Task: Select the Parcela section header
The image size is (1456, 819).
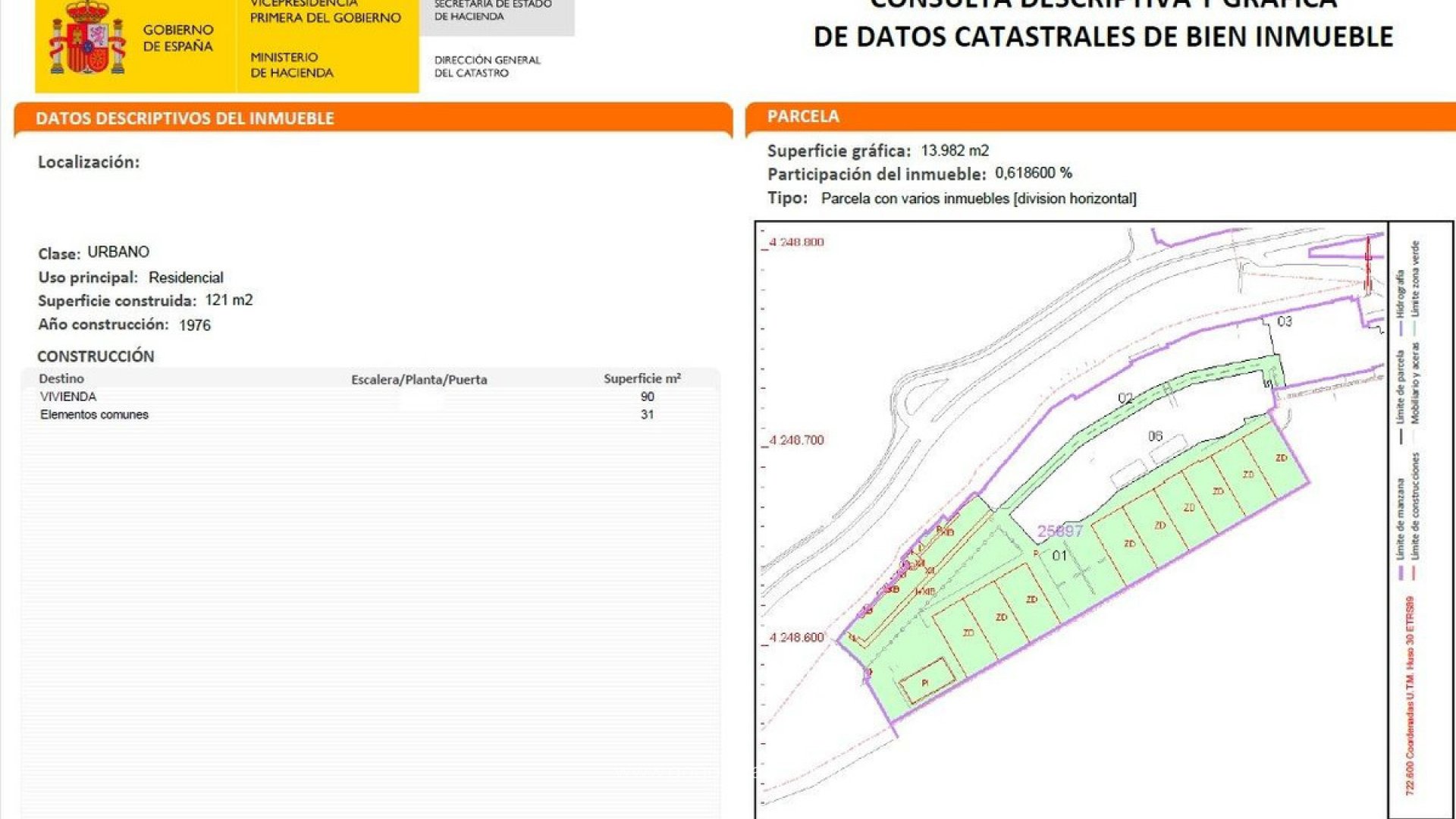Action: click(x=803, y=116)
